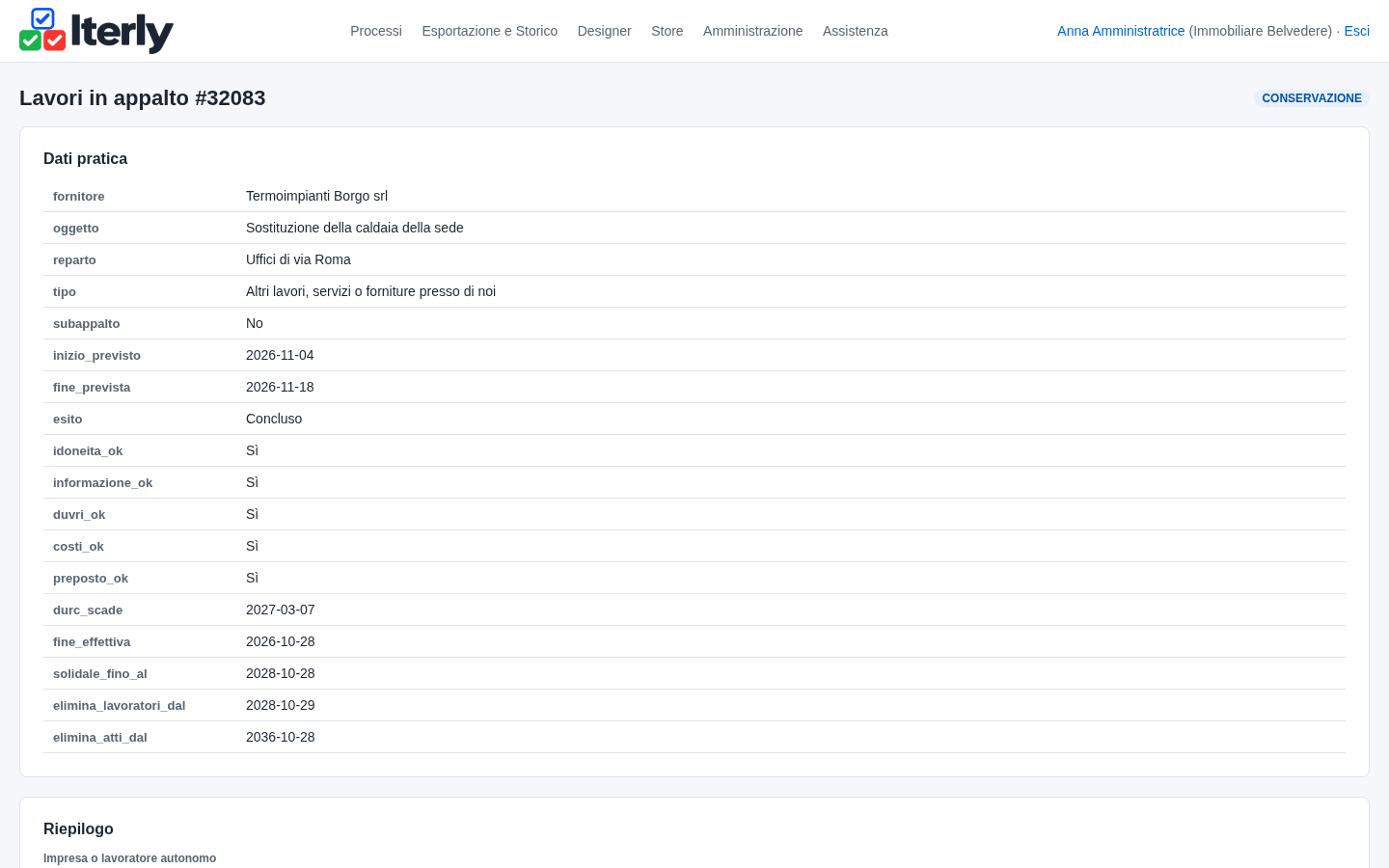Click the esito value Concluso
This screenshot has width=1389, height=868.
(274, 419)
